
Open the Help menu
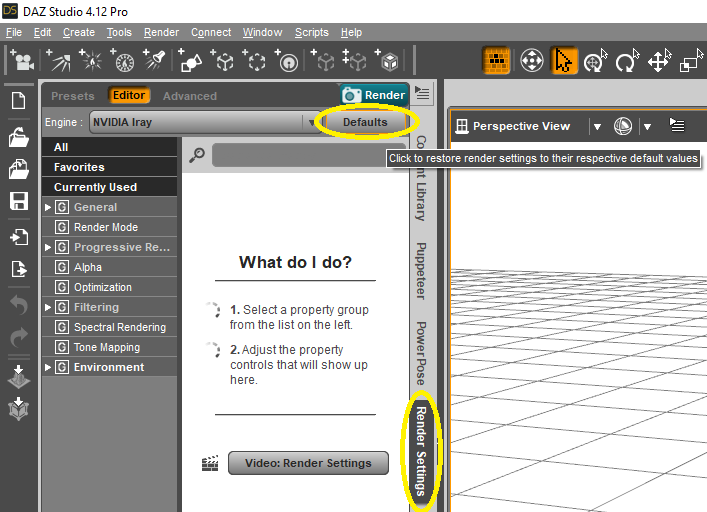coord(351,32)
